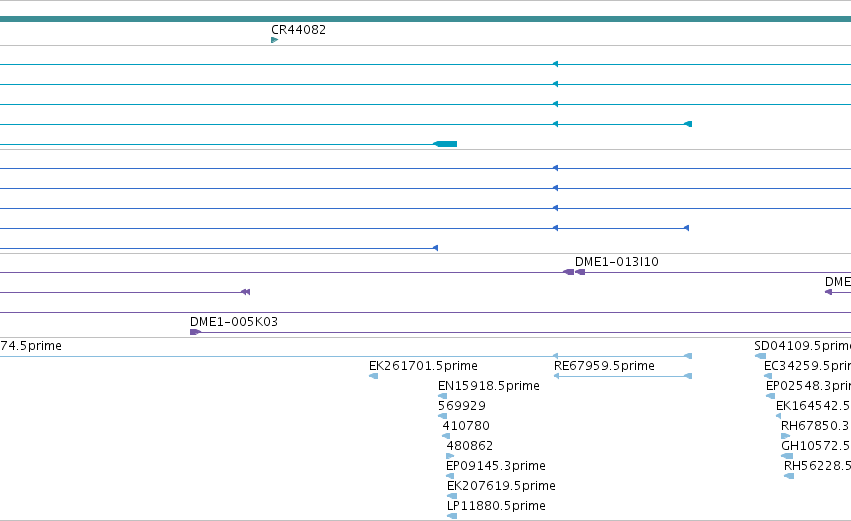Viewport: 851px width, 521px height.
Task: Select the RE67959.5prime label
Action: coord(604,366)
